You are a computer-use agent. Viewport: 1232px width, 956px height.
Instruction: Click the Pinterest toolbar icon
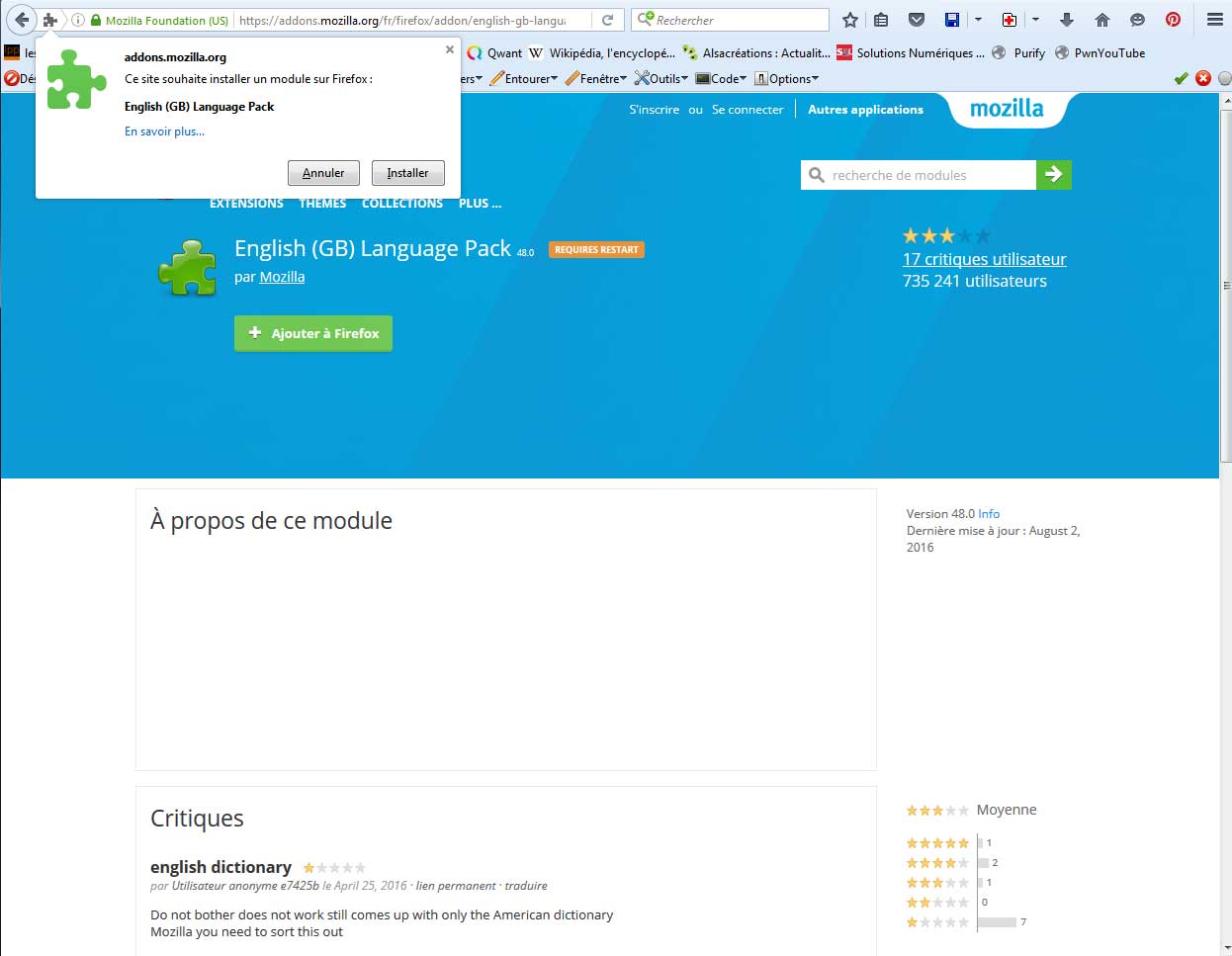coord(1173,20)
